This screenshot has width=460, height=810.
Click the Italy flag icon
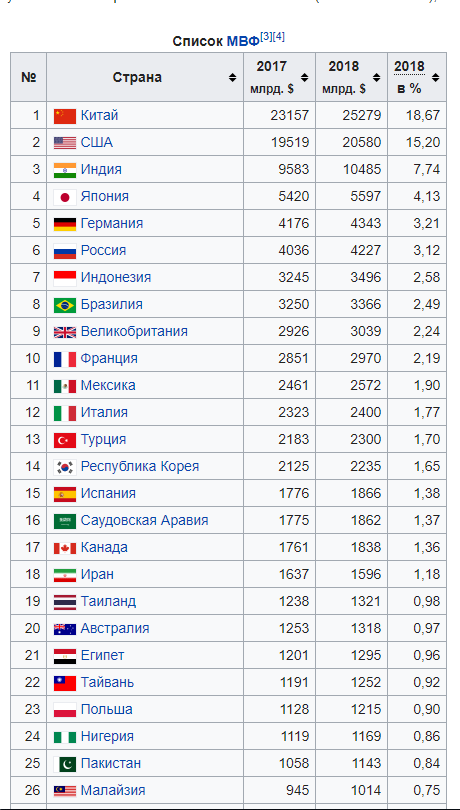(65, 413)
